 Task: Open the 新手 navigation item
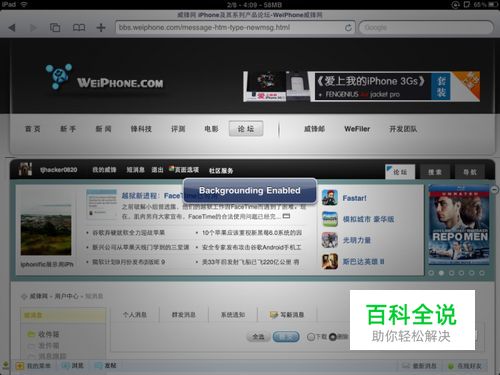[x=68, y=129]
